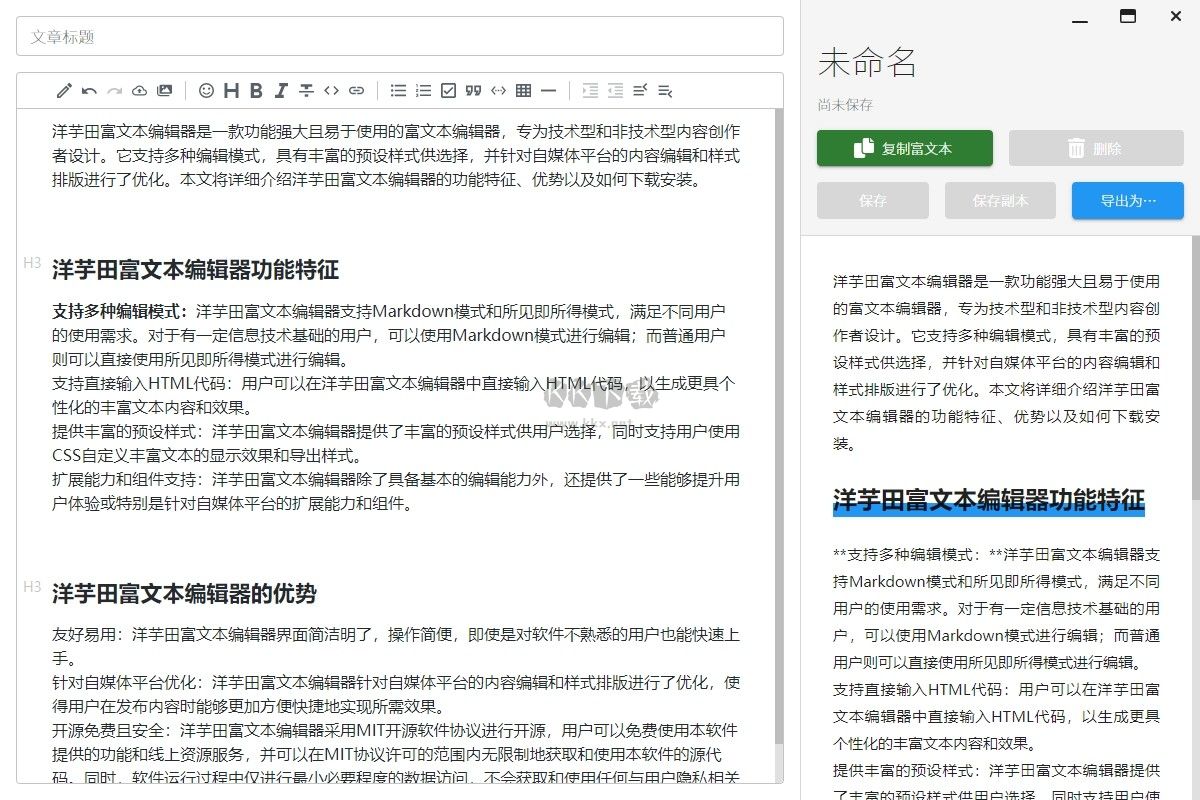This screenshot has width=1200, height=800.
Task: Insert a horizontal divider line
Action: [548, 91]
